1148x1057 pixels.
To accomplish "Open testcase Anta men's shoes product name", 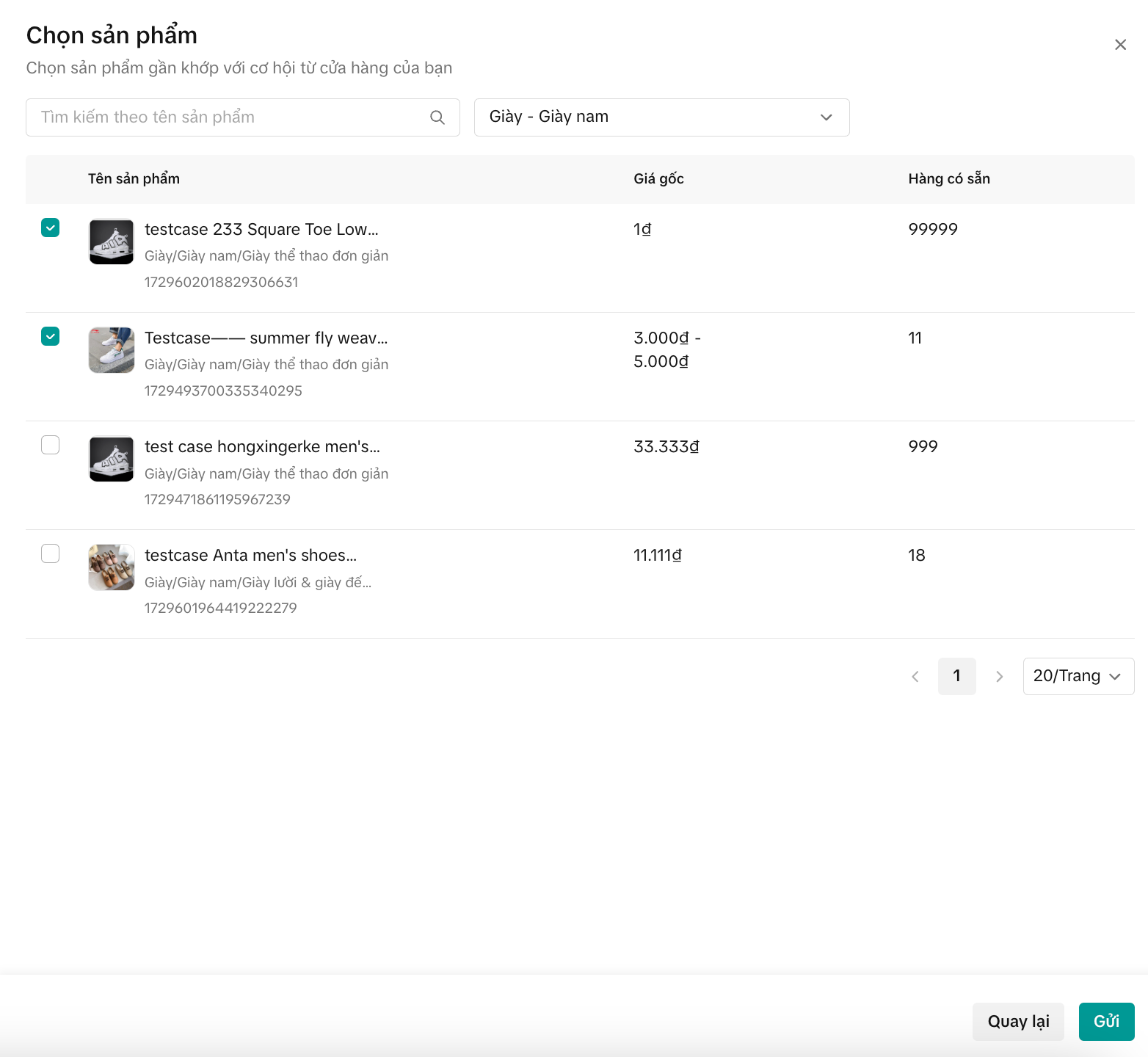I will [x=250, y=556].
